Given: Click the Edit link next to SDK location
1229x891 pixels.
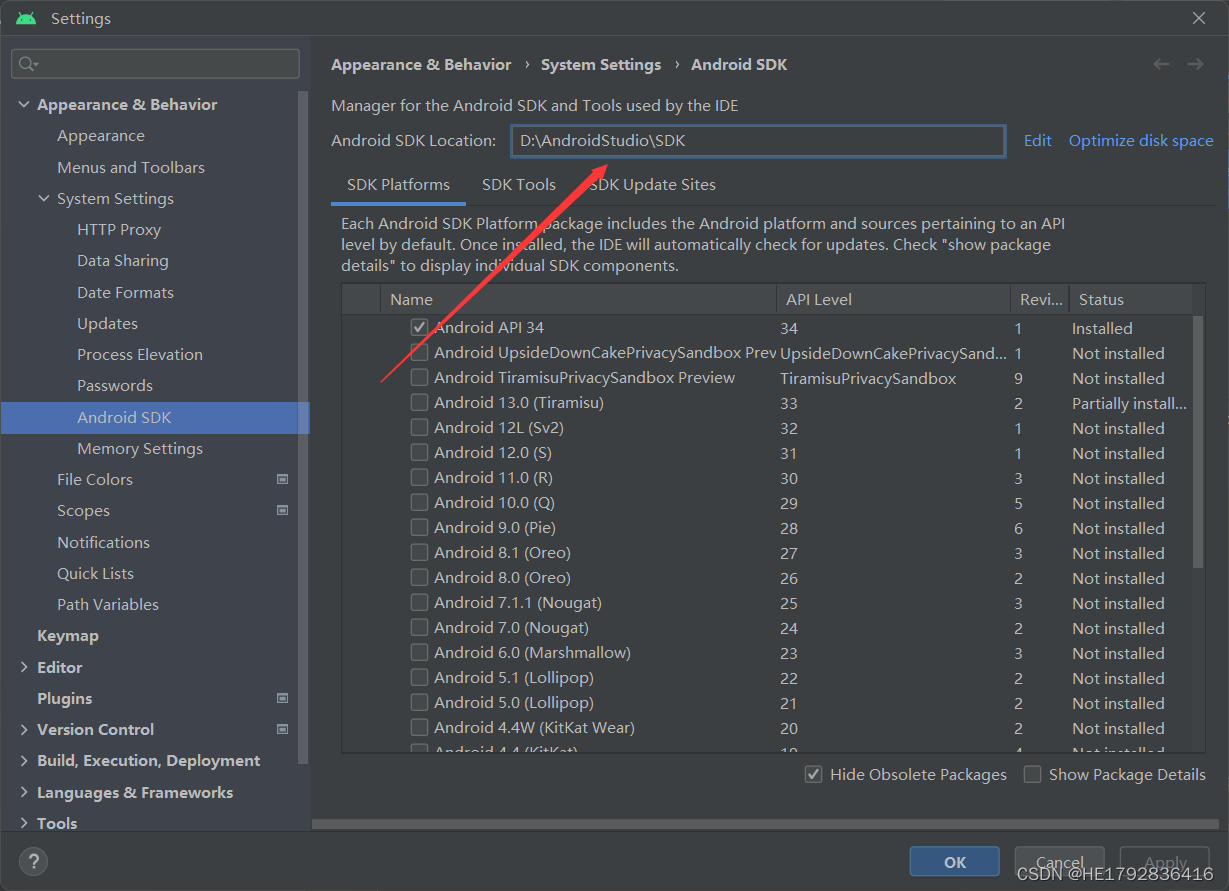Looking at the screenshot, I should (1037, 140).
